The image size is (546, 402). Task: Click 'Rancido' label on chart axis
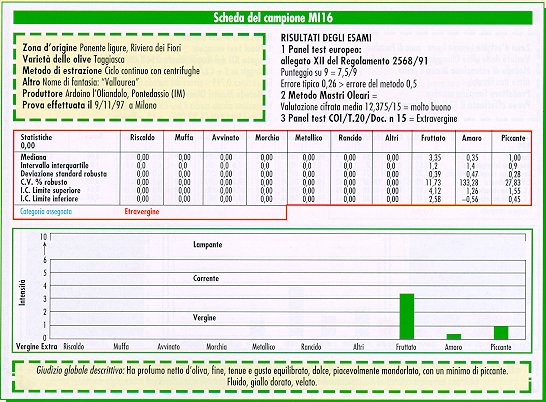coord(311,347)
